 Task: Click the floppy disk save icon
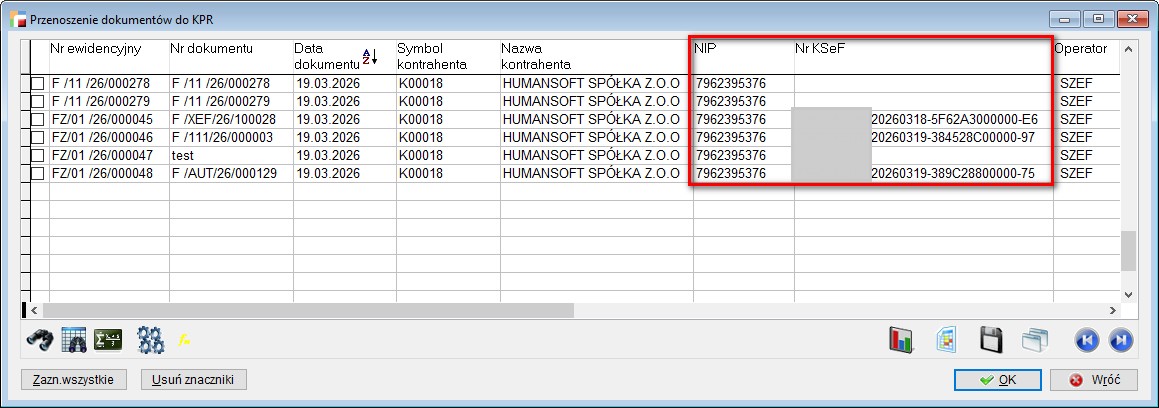(991, 340)
